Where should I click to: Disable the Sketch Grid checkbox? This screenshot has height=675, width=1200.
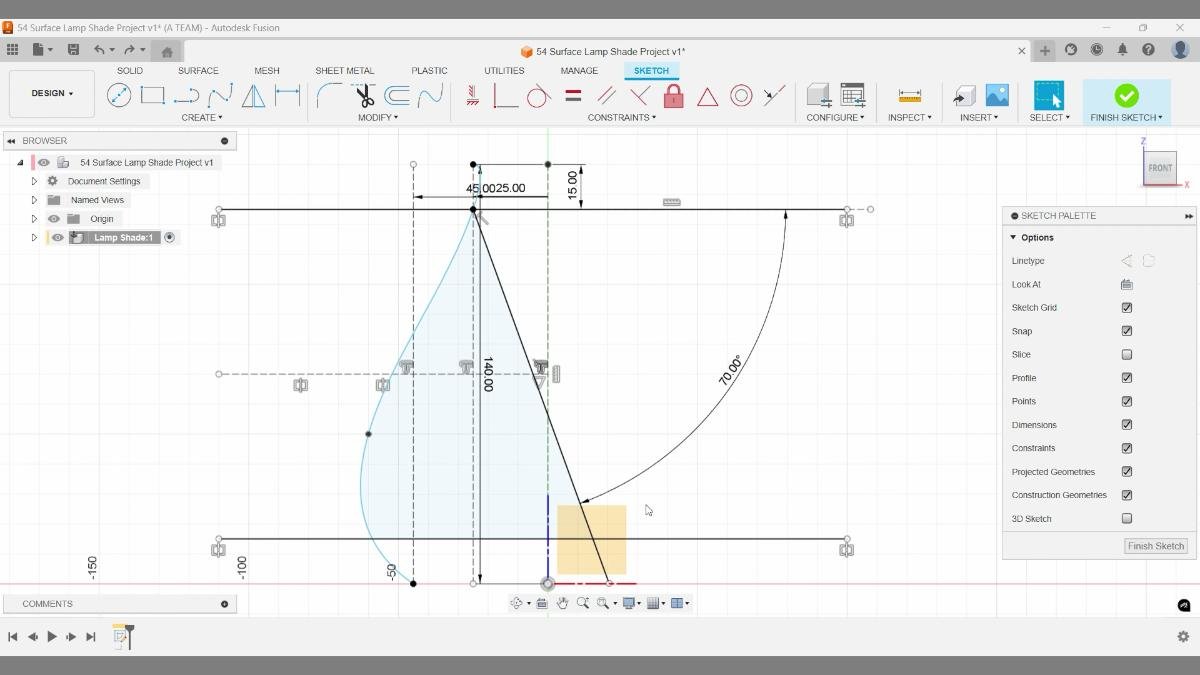[x=1127, y=307]
